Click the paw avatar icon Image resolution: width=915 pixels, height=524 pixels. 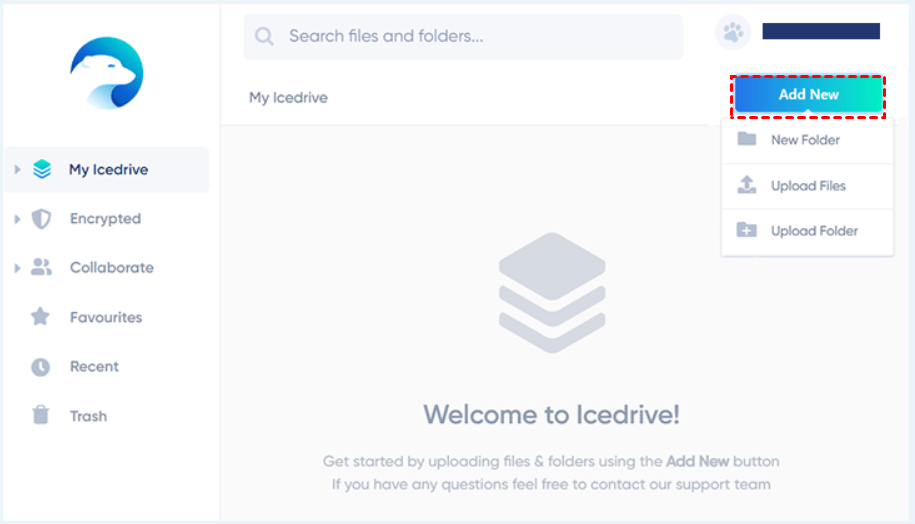click(x=733, y=34)
